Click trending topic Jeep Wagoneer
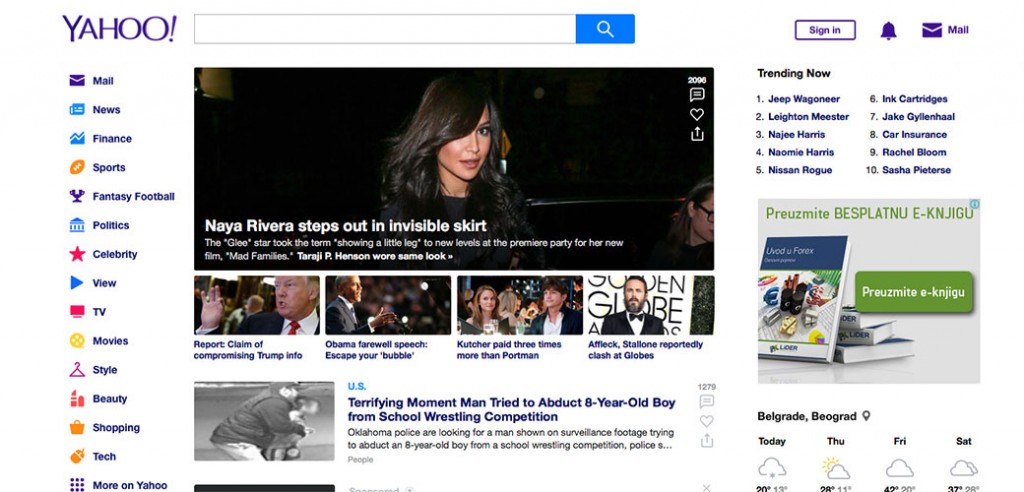1024x492 pixels. click(x=804, y=99)
